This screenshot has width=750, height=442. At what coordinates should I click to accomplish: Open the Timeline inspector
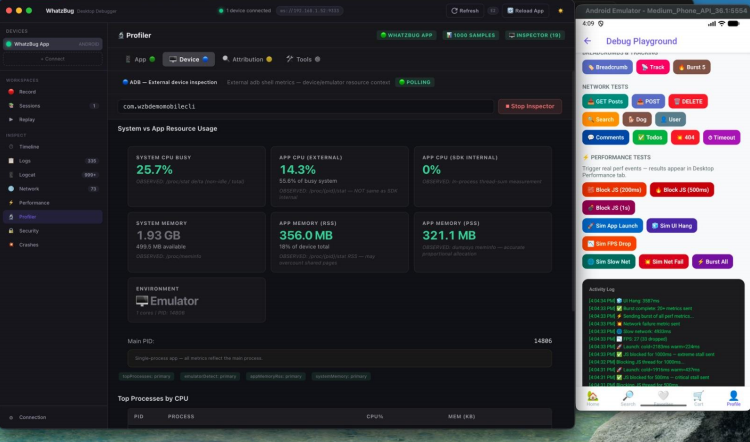pos(53,147)
